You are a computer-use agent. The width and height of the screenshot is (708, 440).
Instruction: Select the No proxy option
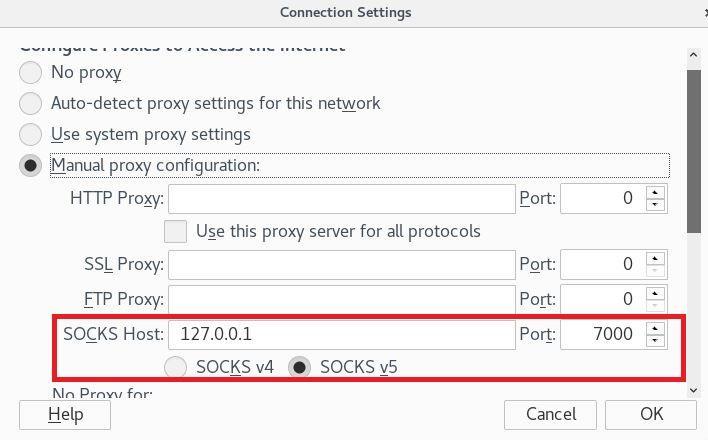tap(31, 73)
